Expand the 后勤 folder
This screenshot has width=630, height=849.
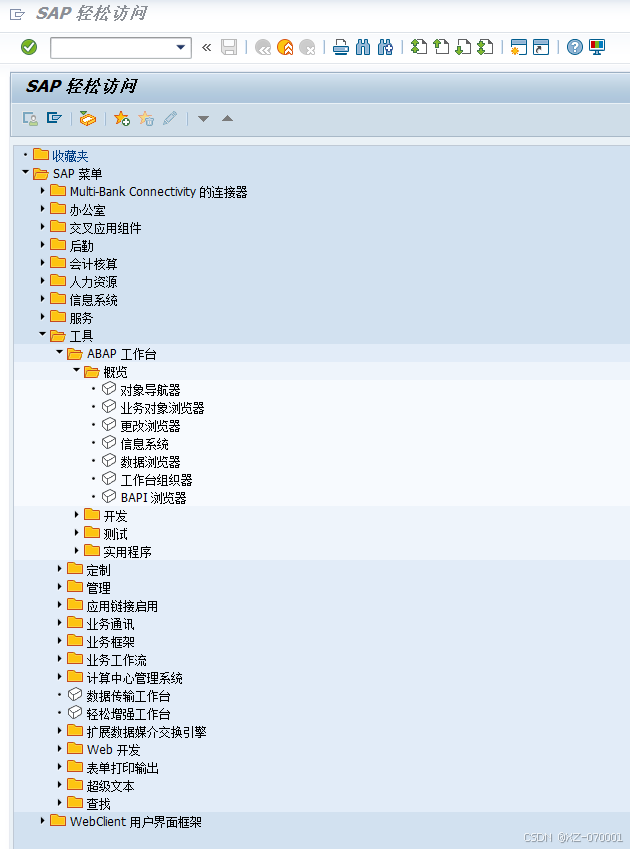click(x=43, y=245)
